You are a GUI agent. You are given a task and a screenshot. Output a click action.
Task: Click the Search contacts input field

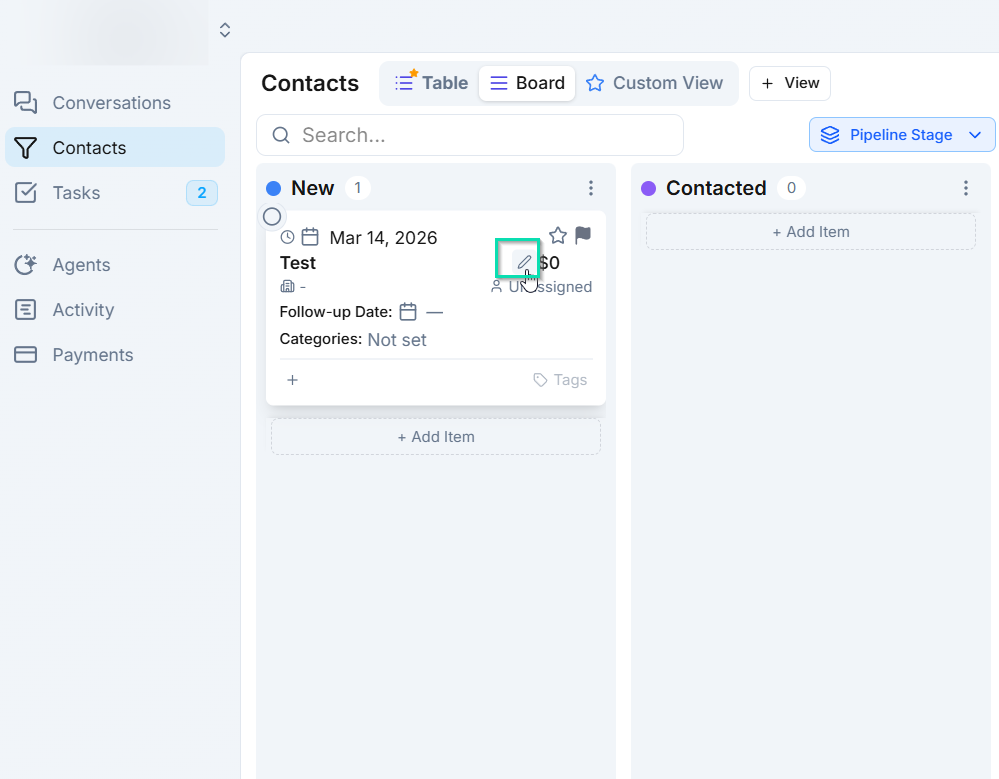(470, 135)
